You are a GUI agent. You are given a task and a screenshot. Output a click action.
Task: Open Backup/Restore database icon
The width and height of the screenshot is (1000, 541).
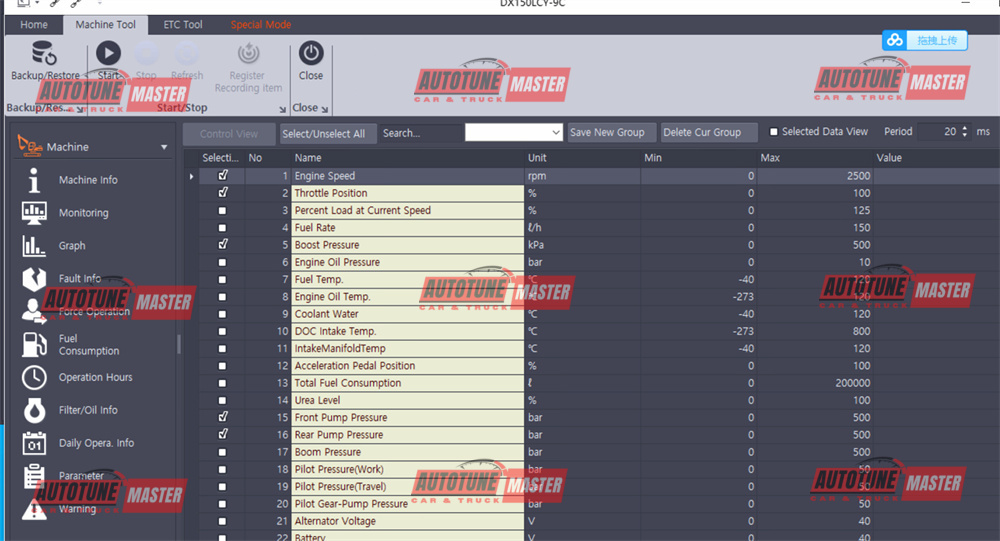(44, 53)
